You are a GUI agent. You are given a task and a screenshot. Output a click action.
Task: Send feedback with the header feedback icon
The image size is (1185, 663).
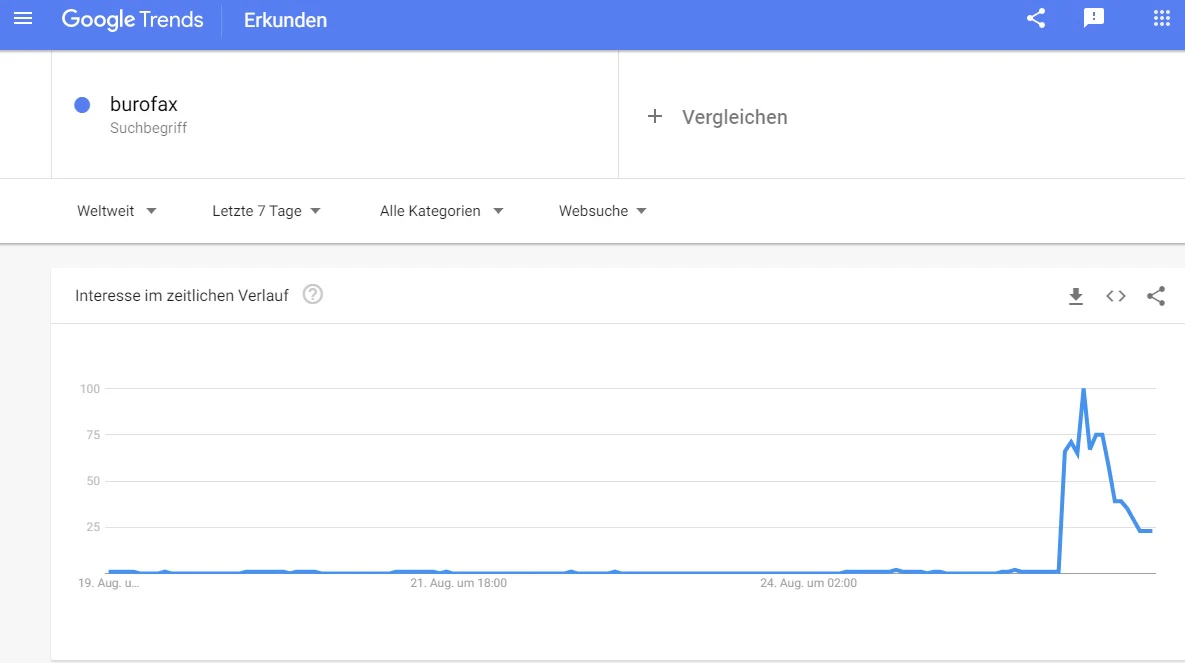coord(1094,18)
